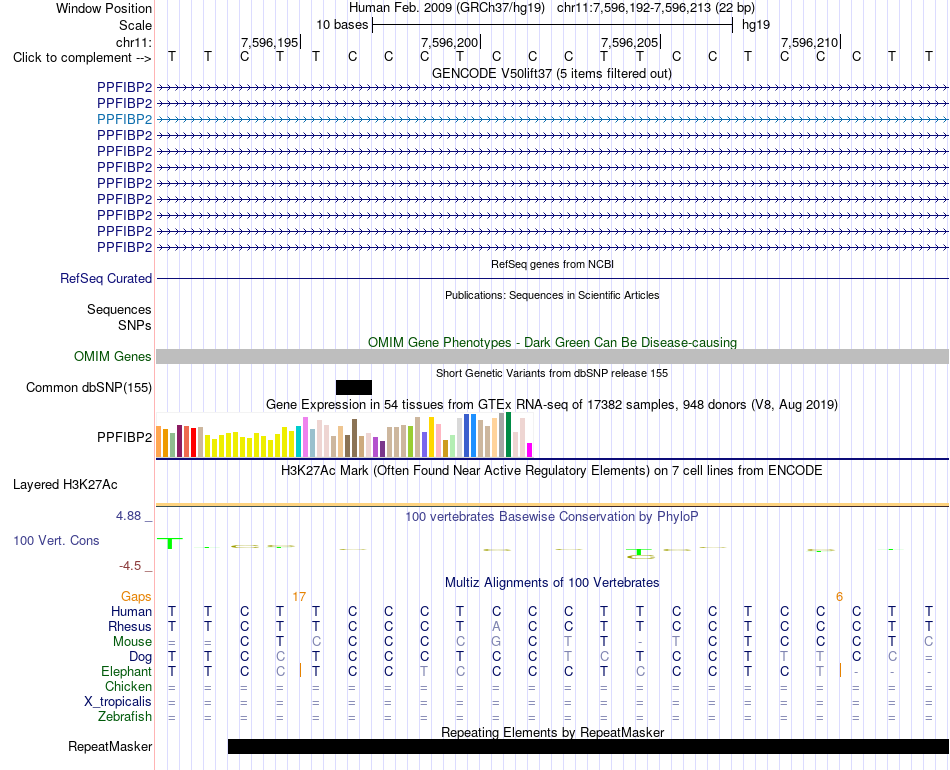The image size is (950, 770).
Task: Click the Common dbSNP(155) label
Action: [x=88, y=388]
